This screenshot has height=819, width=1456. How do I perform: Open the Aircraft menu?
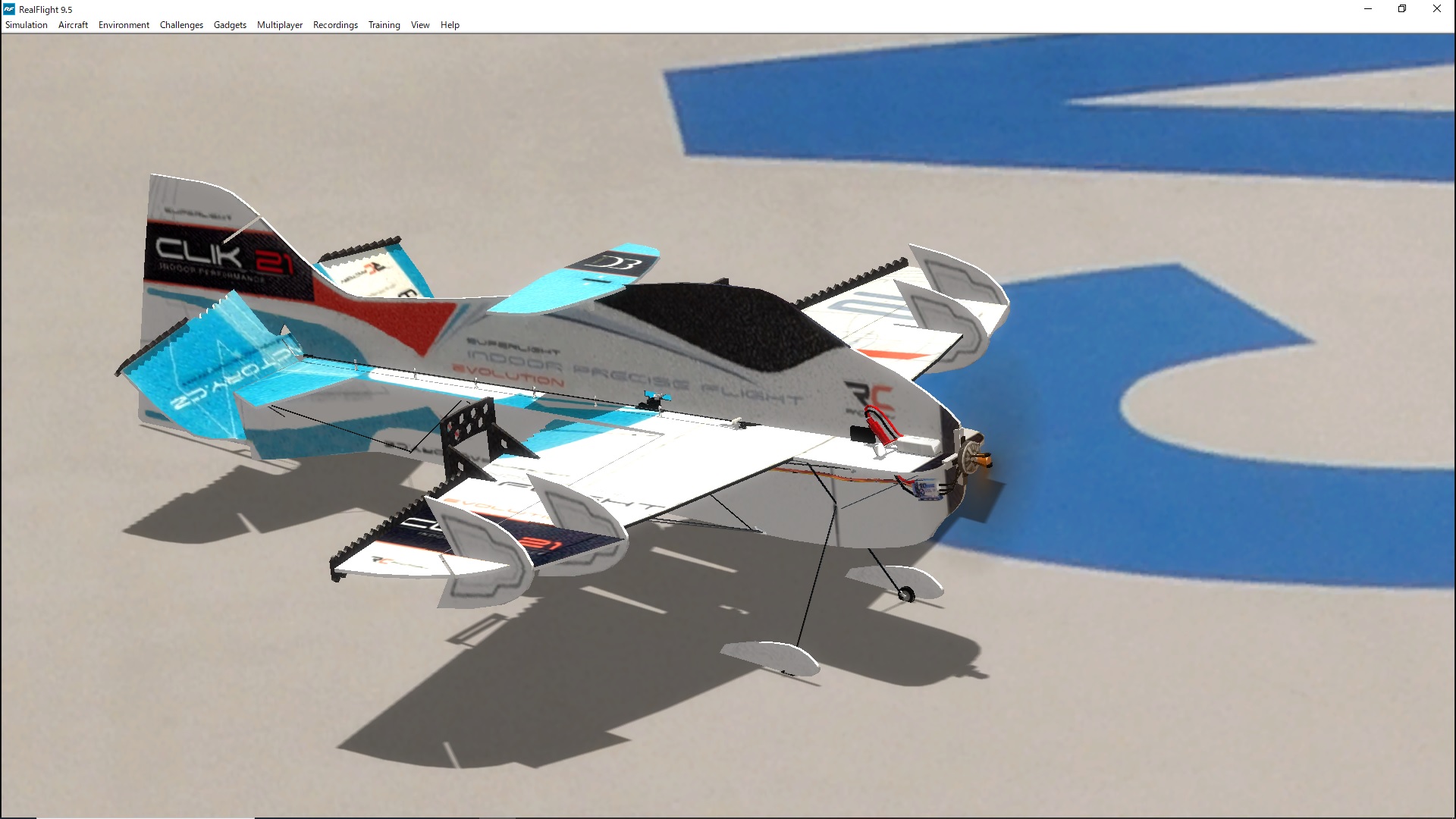[73, 25]
